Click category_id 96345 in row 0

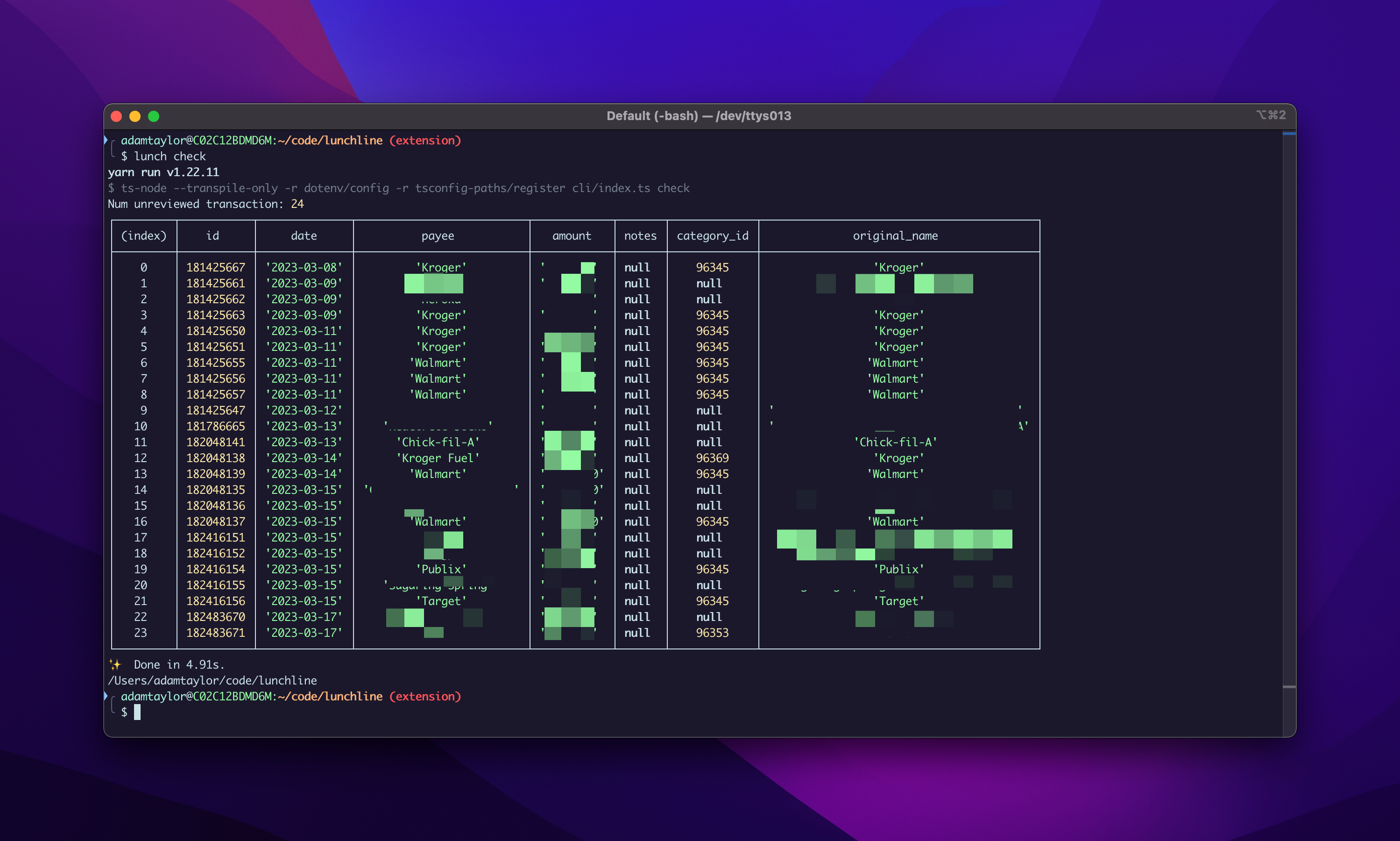(x=713, y=268)
